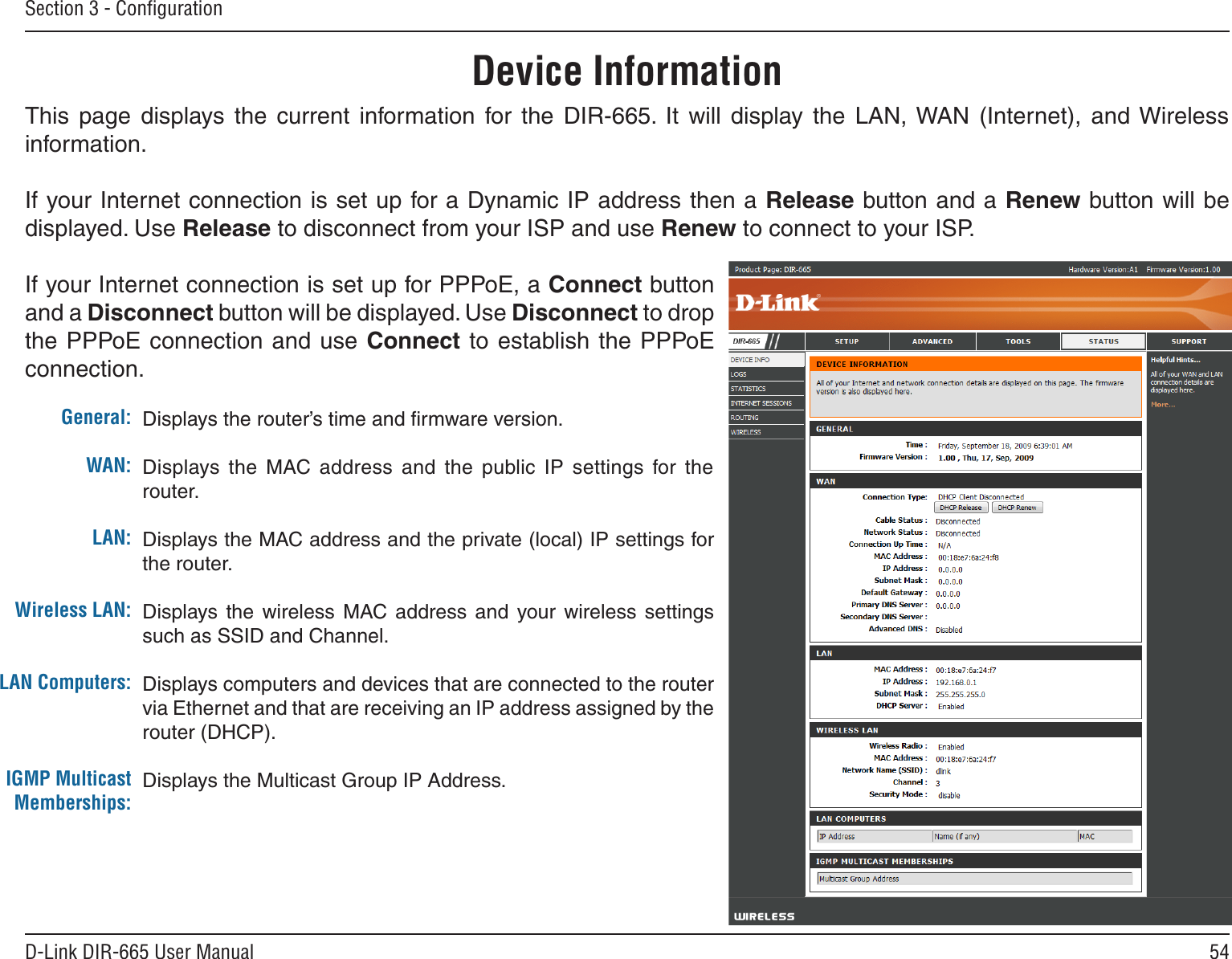Click the DEVICE INFO sidebar item

coord(766,360)
